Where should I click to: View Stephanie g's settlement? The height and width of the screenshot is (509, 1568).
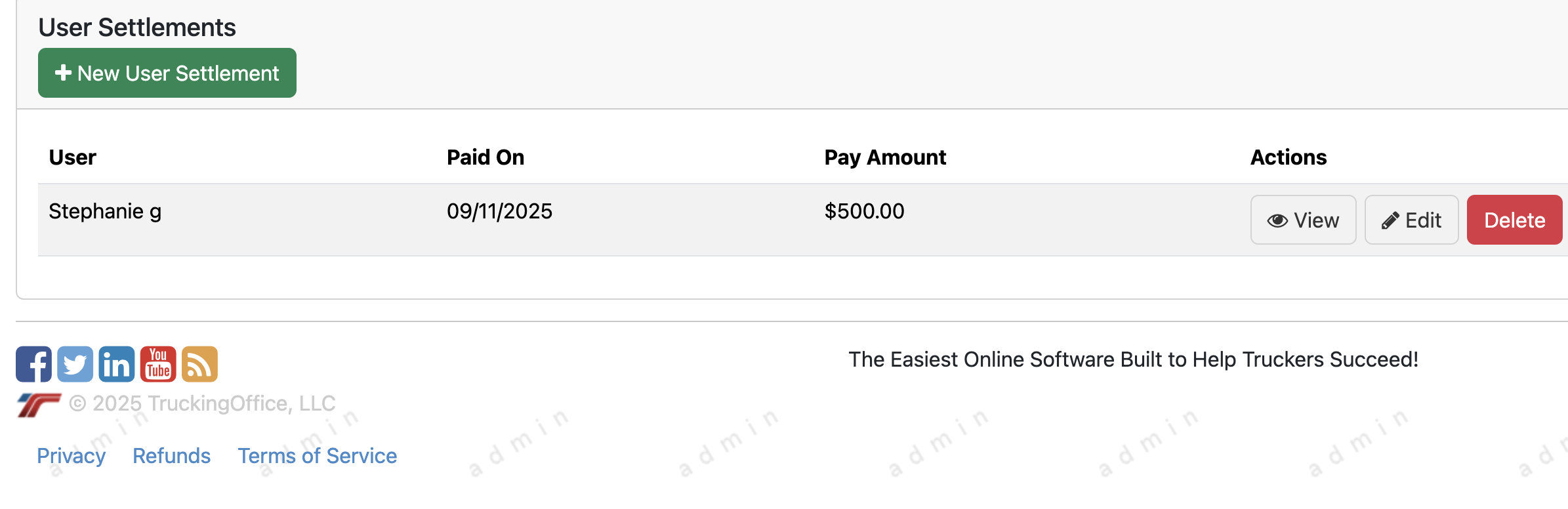coord(1303,220)
